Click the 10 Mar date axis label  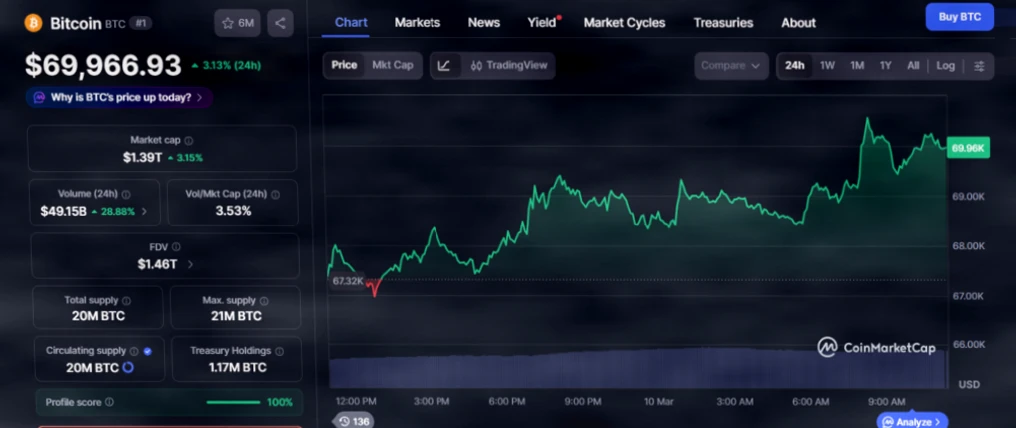click(658, 401)
